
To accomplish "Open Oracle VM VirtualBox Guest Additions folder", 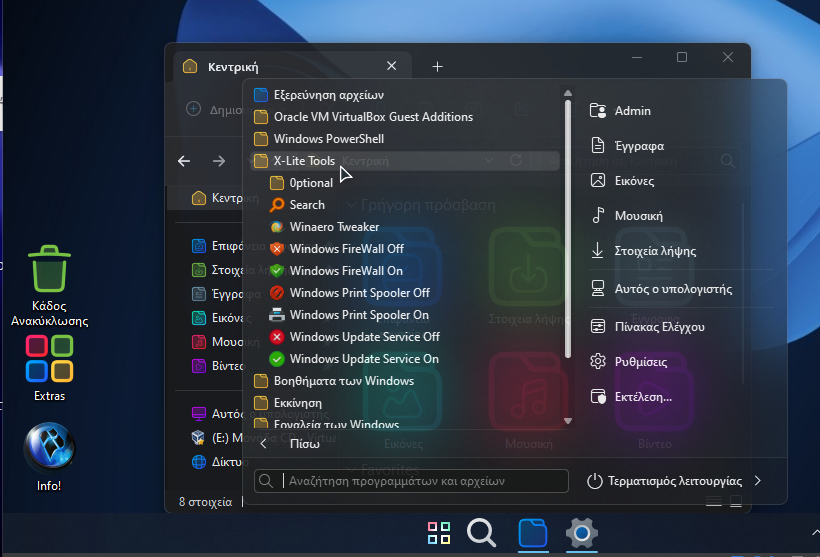I will [363, 117].
